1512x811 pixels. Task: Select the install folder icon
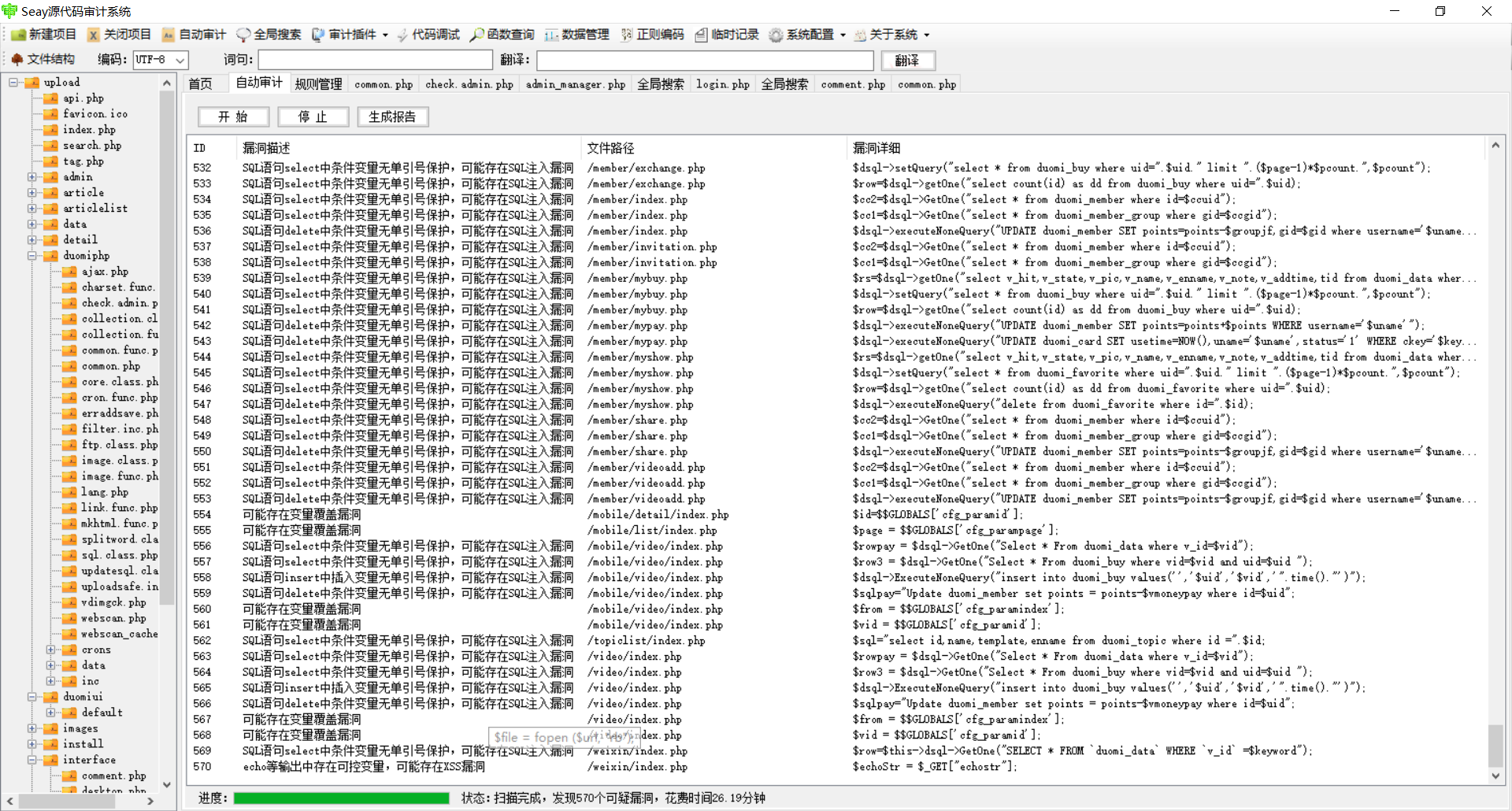coord(51,744)
